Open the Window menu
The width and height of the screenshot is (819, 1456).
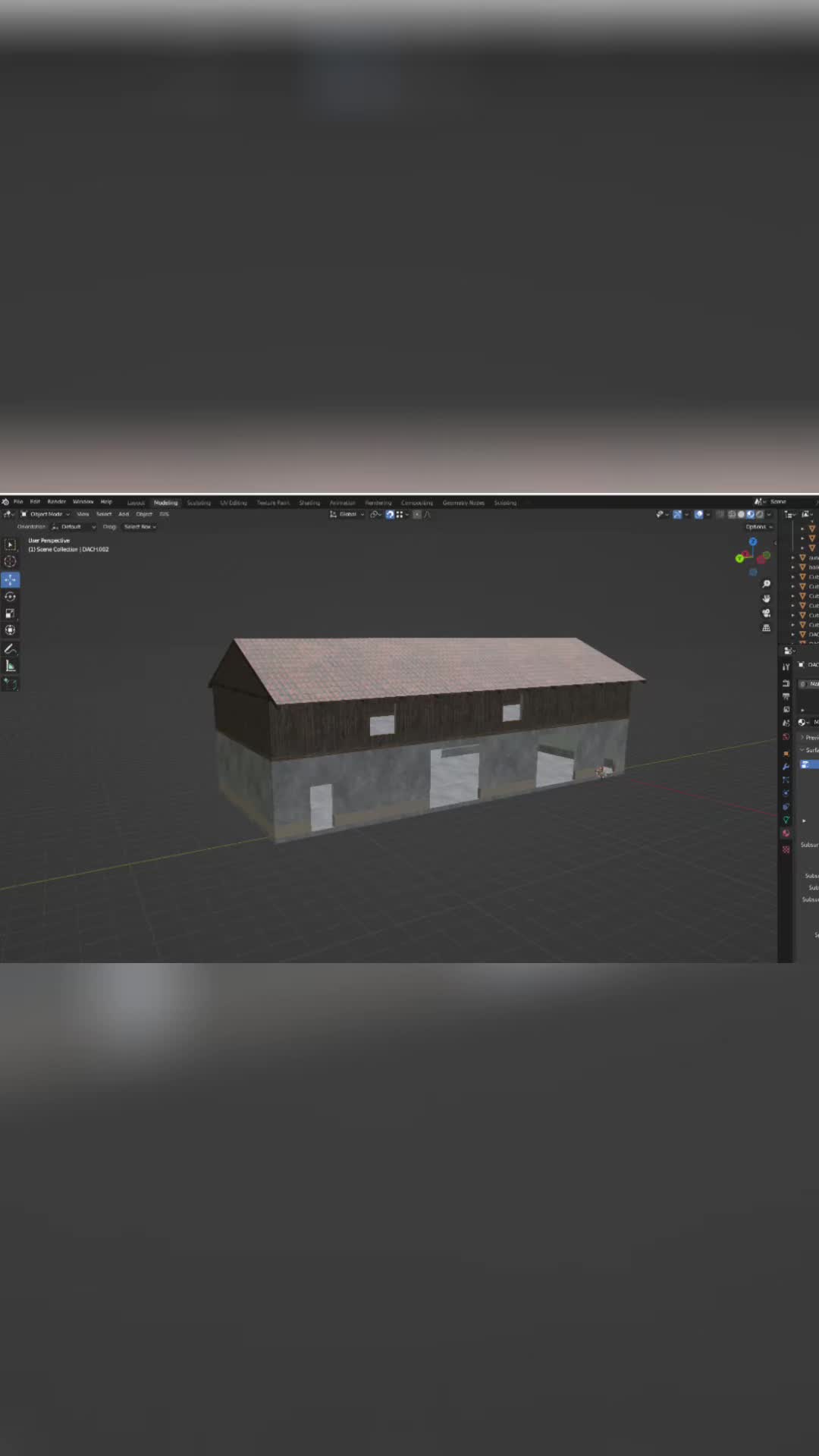click(x=83, y=502)
